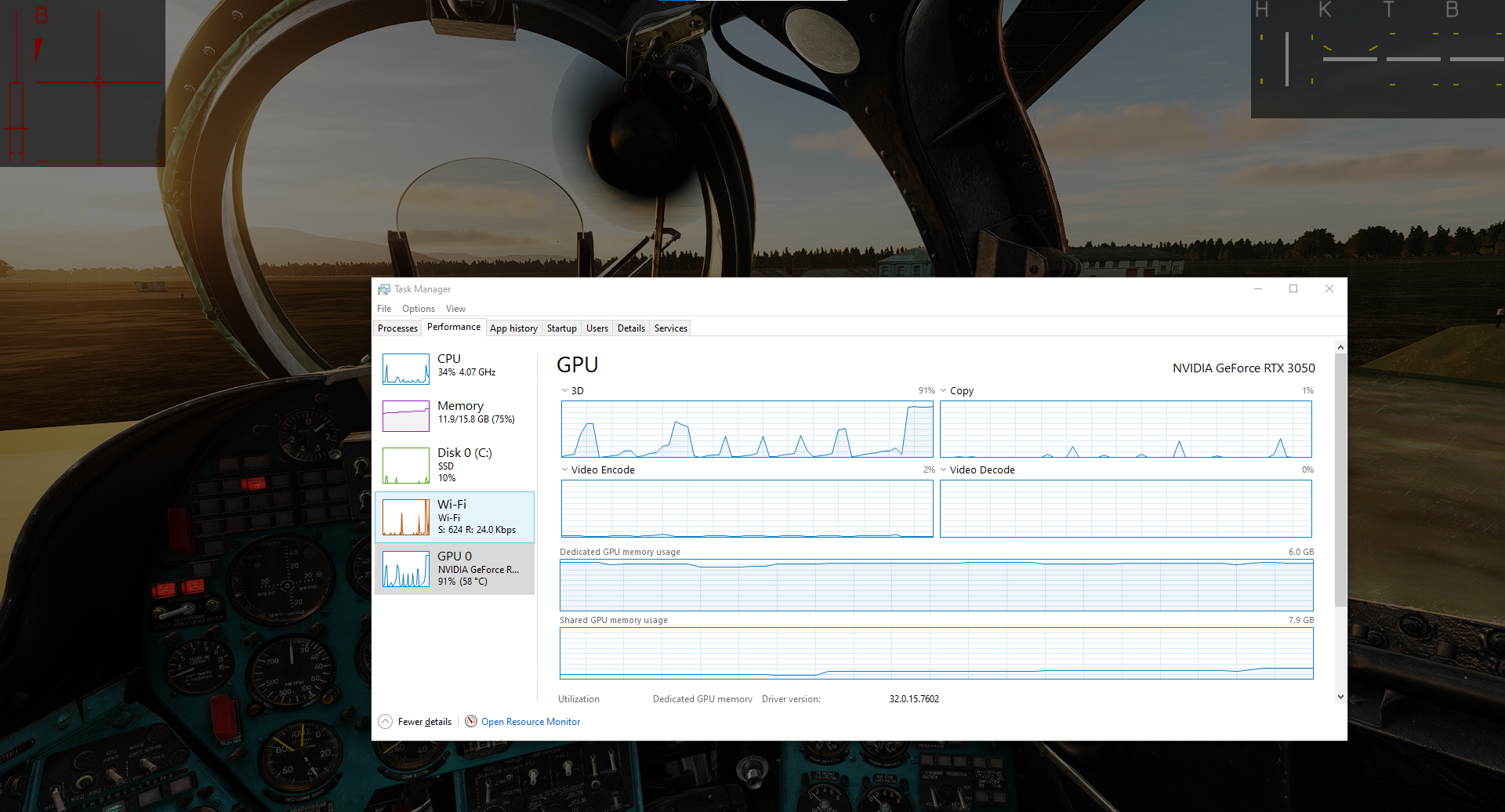Viewport: 1505px width, 812px height.
Task: Maximize the Task Manager window
Action: point(1293,289)
